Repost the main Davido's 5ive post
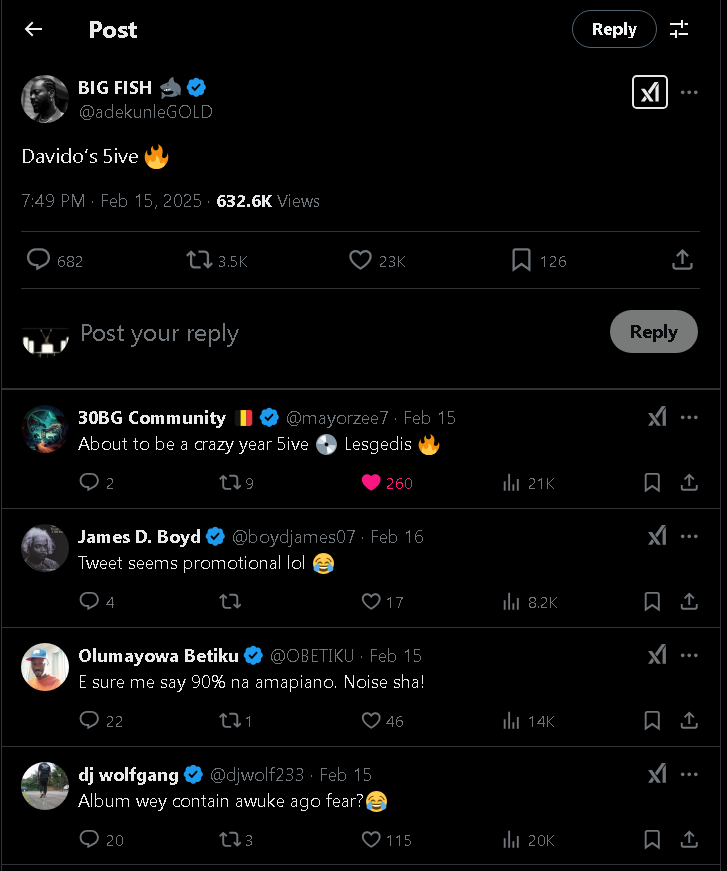This screenshot has width=727, height=871. point(200,260)
